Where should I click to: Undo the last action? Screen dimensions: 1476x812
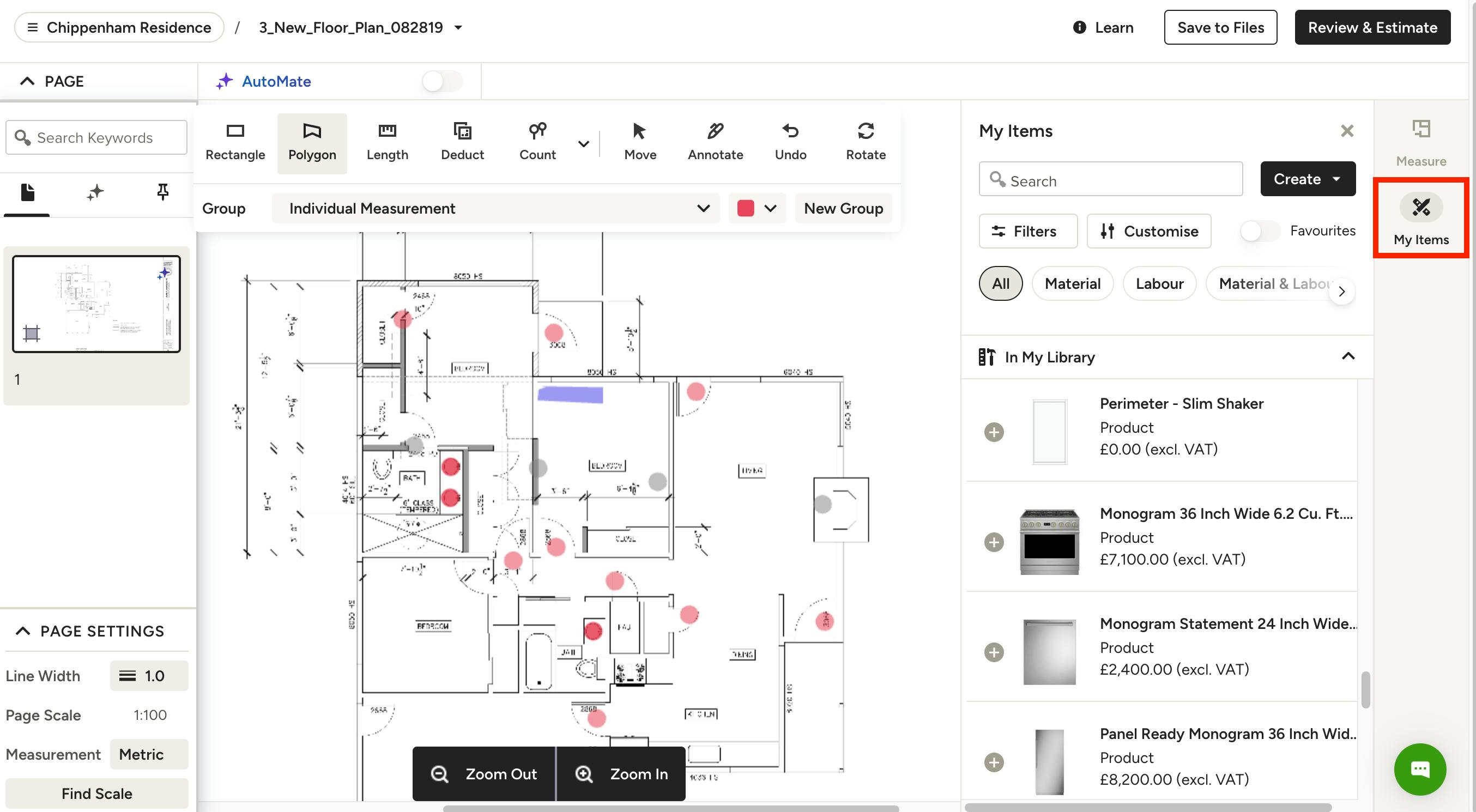pos(791,143)
